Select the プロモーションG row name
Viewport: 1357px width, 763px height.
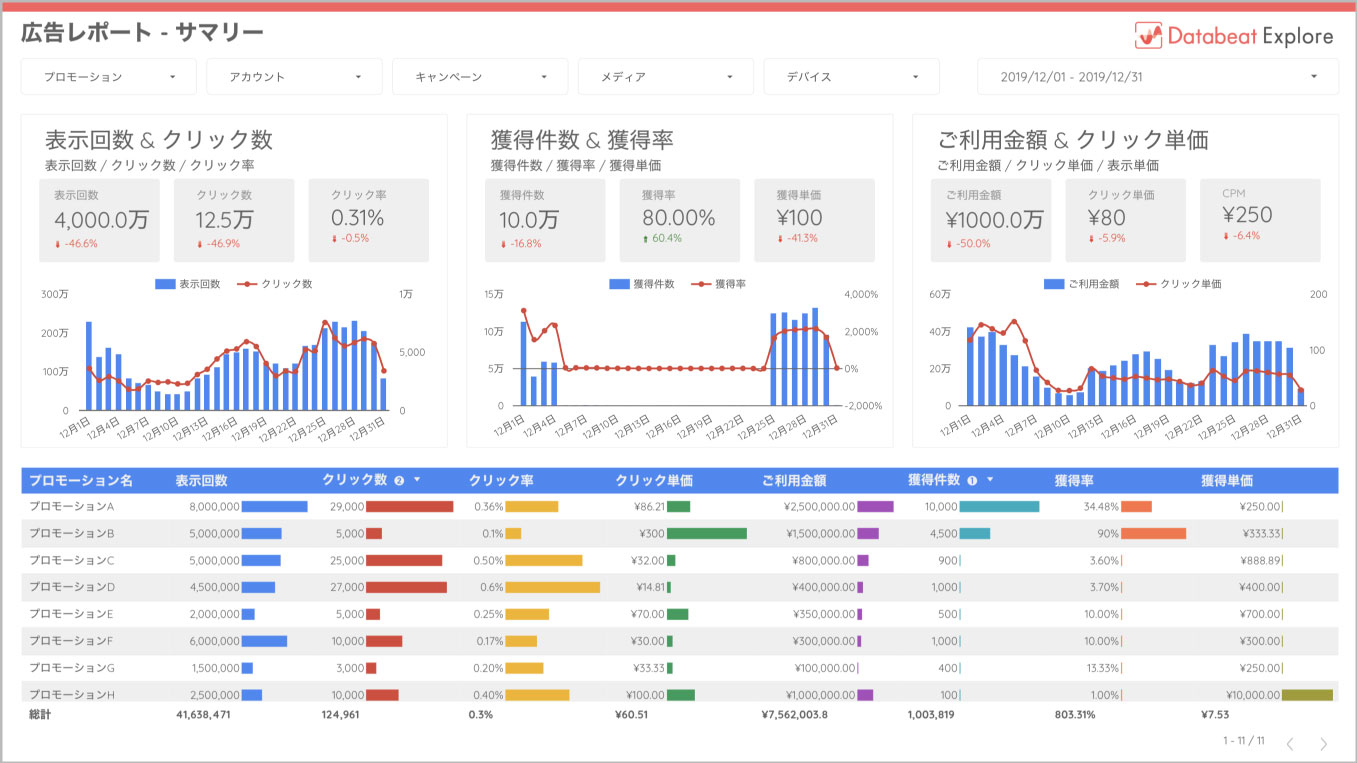72,668
